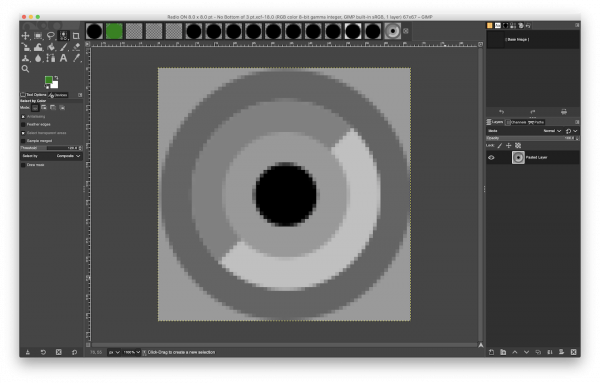The width and height of the screenshot is (600, 383).
Task: Click the green foreground color swatch
Action: click(49, 80)
